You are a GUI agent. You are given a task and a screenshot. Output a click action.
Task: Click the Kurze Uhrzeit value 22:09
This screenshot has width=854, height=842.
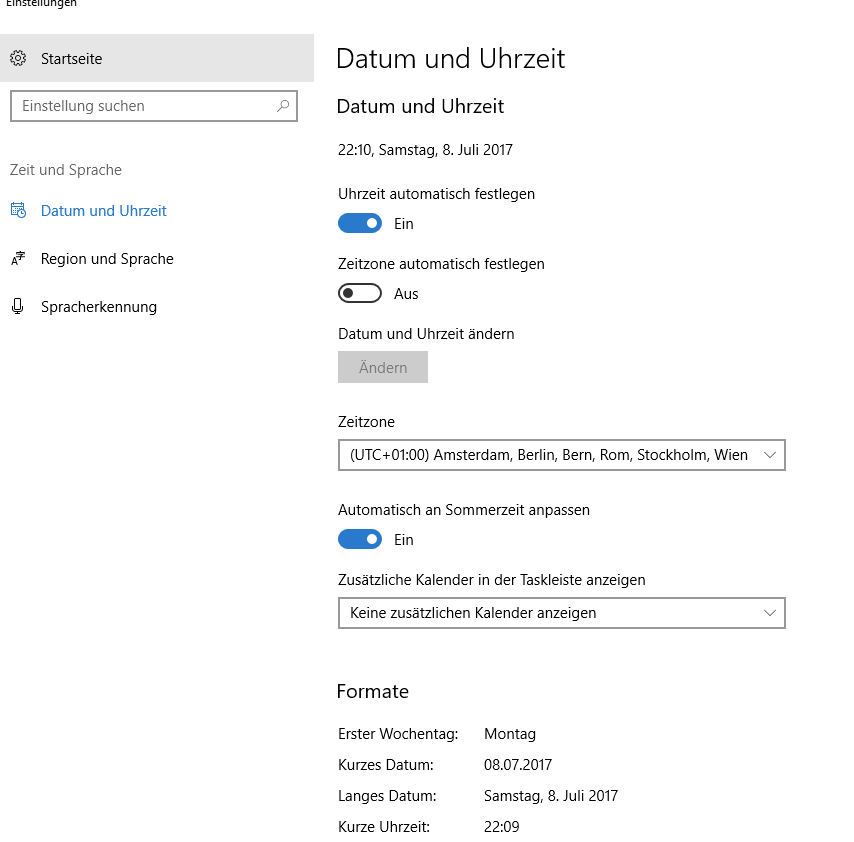click(502, 827)
